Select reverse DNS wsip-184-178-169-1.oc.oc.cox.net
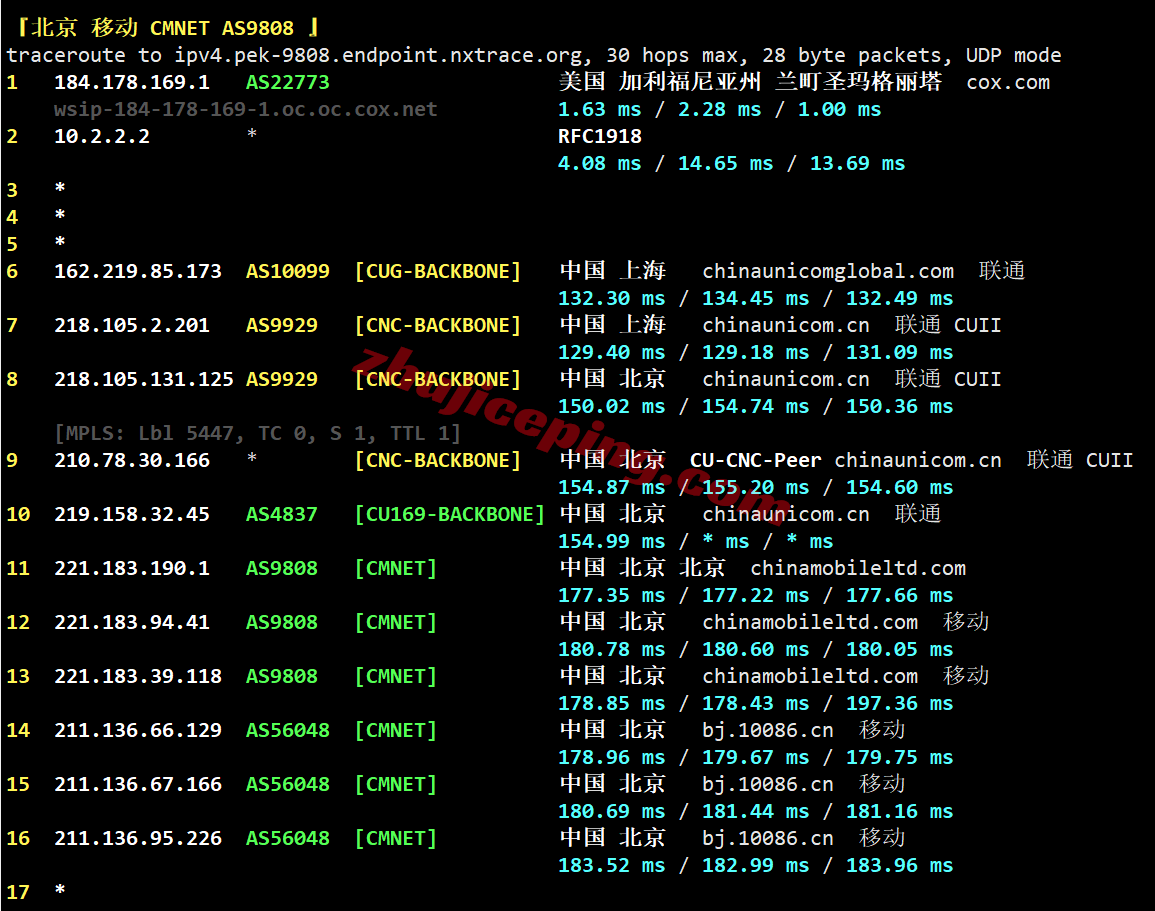 pyautogui.click(x=245, y=110)
